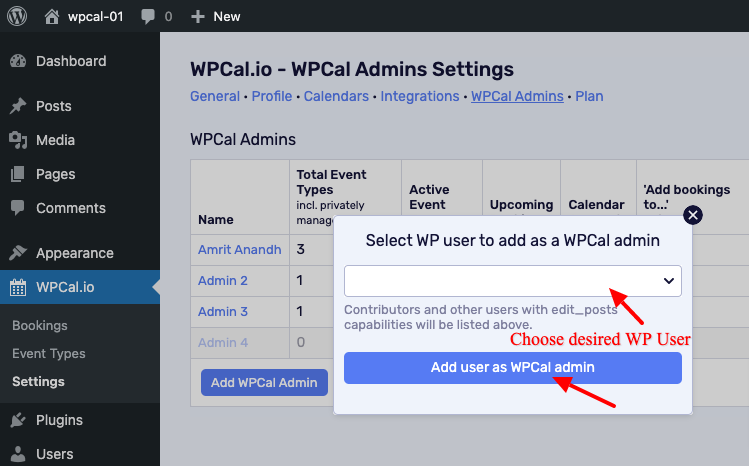Click the plus New icon

pos(197,17)
